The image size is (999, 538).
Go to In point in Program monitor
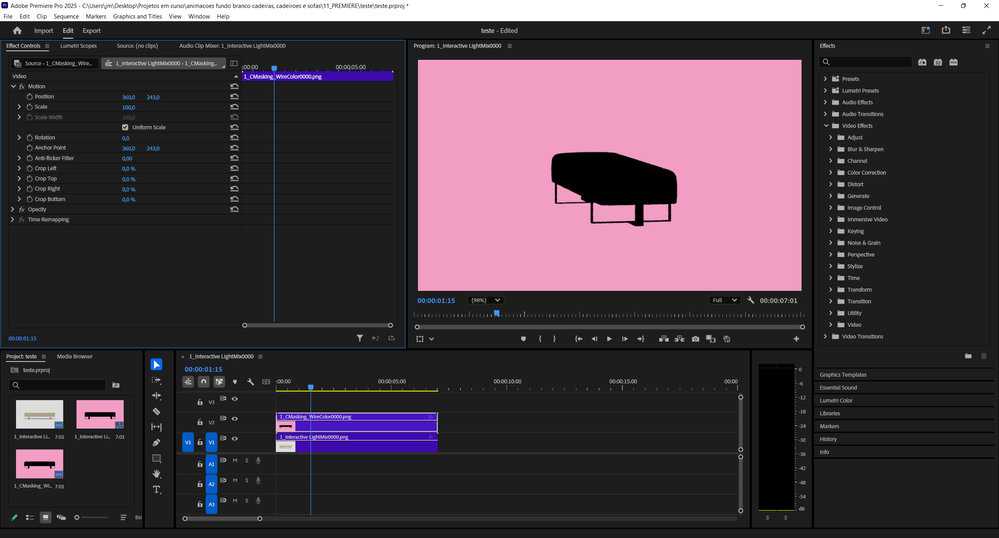click(579, 339)
